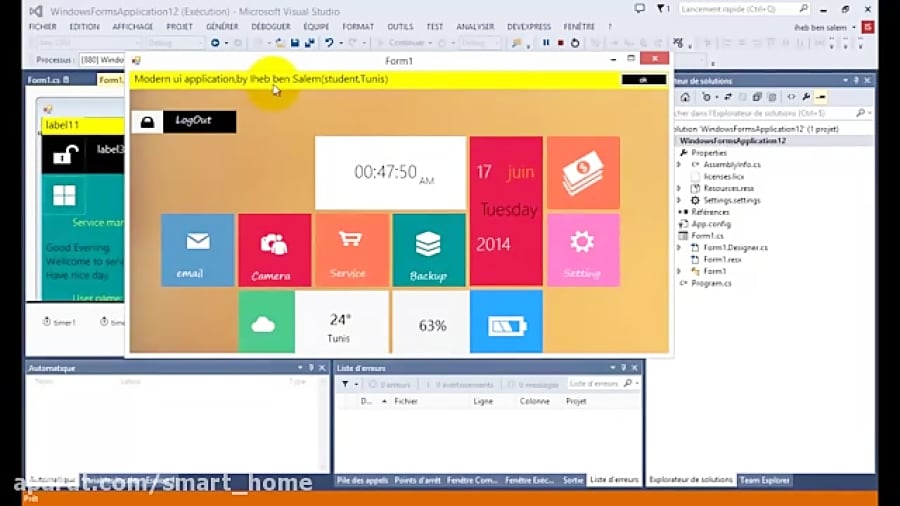Stop debugging with the red square button

click(560, 42)
